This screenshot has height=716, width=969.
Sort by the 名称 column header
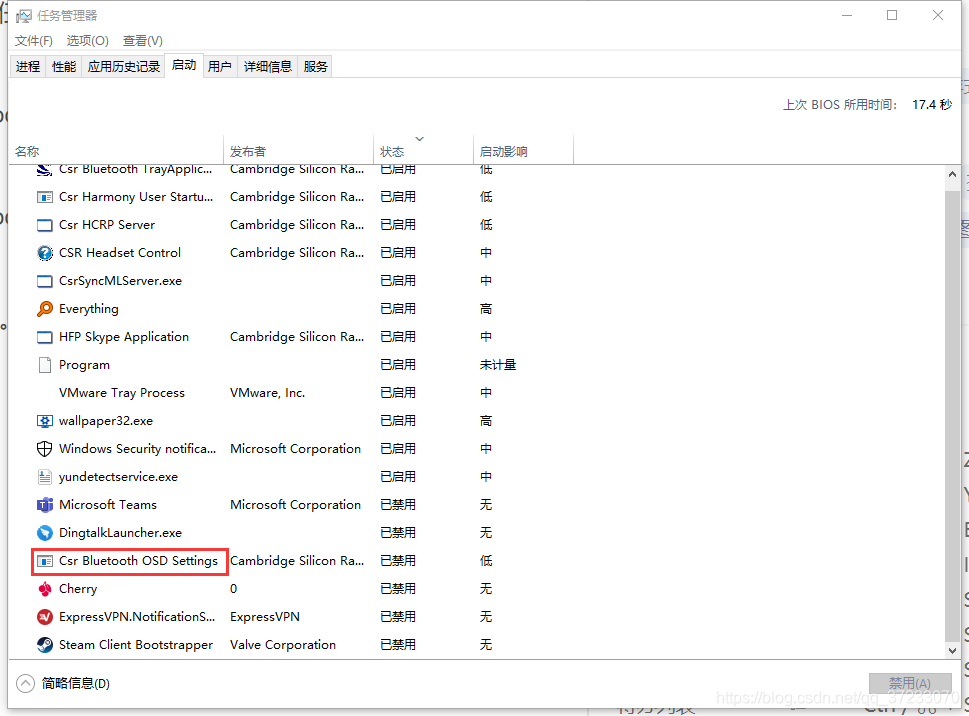116,151
